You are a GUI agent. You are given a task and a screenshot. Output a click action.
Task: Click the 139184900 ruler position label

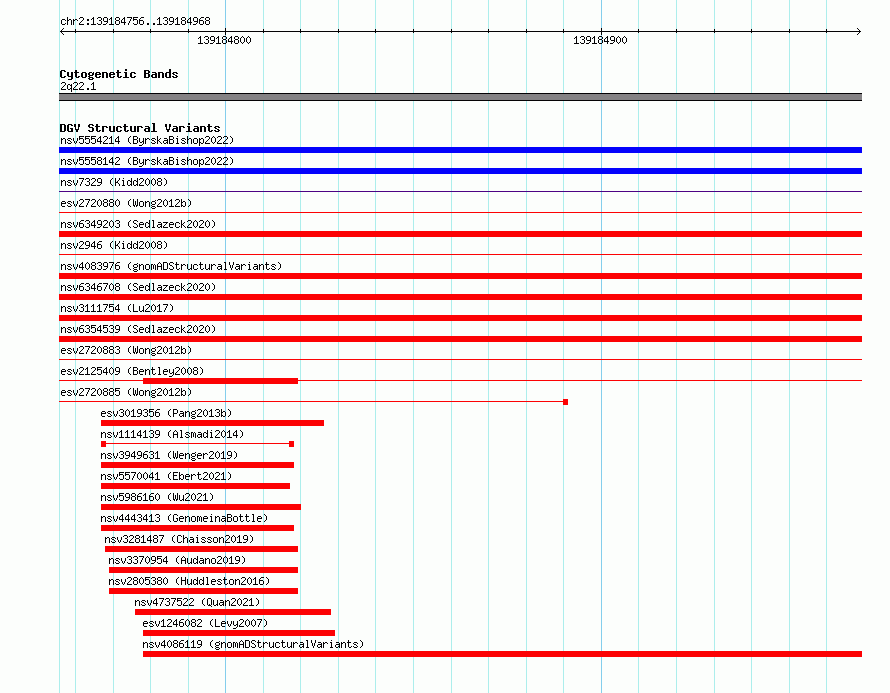pyautogui.click(x=601, y=40)
